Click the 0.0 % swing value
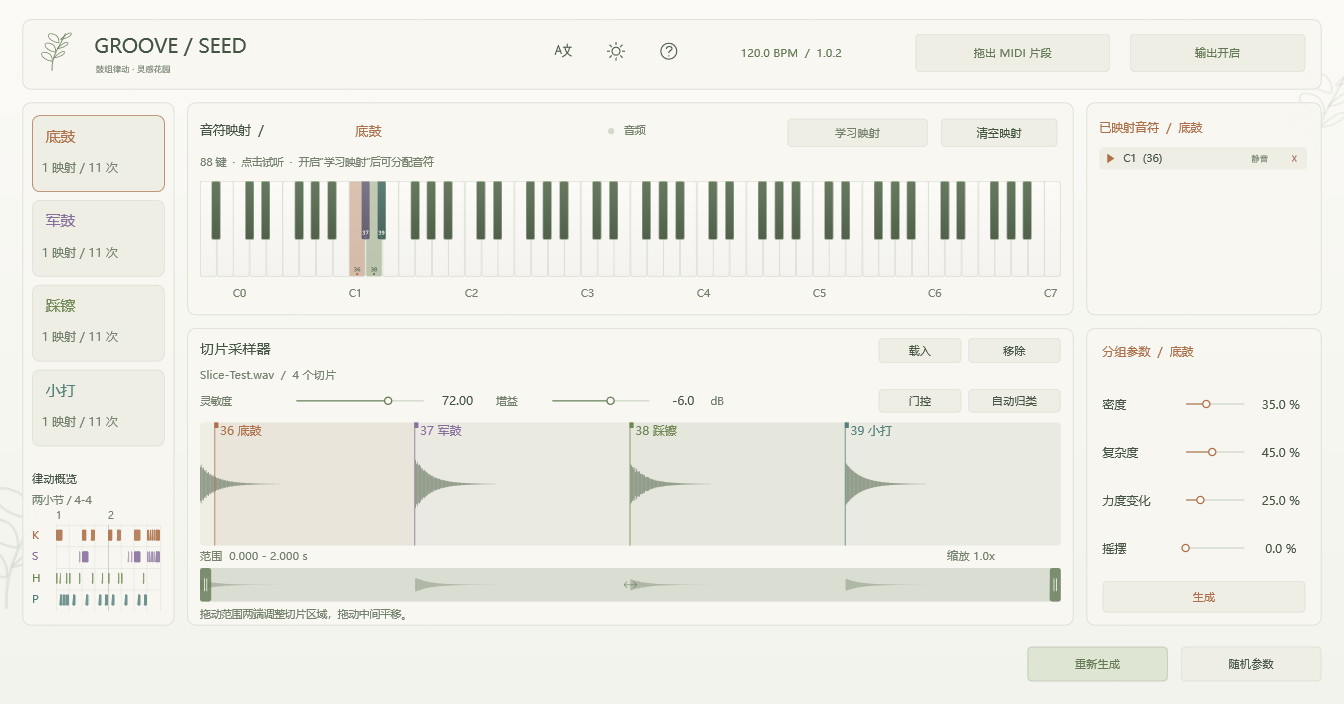 (1281, 549)
